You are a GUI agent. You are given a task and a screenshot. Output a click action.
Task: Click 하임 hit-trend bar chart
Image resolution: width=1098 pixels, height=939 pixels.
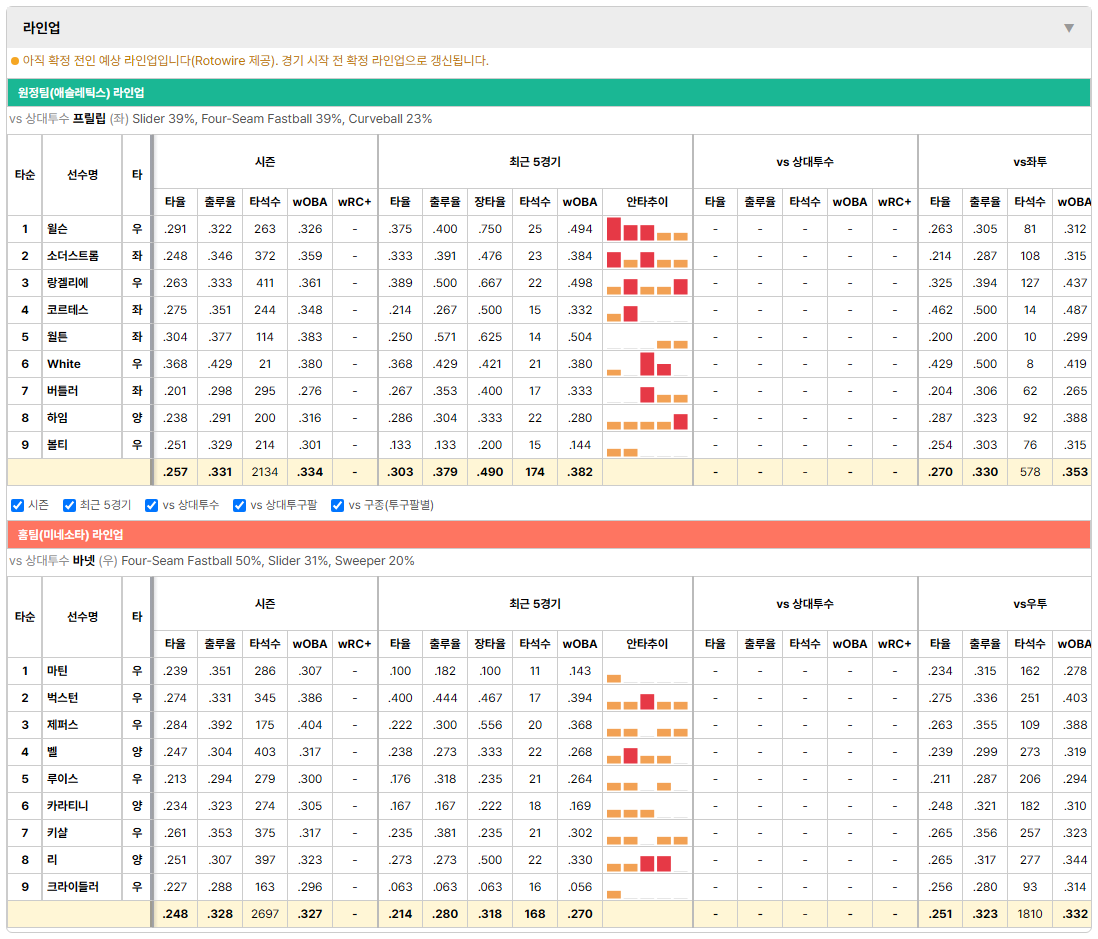coord(647,418)
